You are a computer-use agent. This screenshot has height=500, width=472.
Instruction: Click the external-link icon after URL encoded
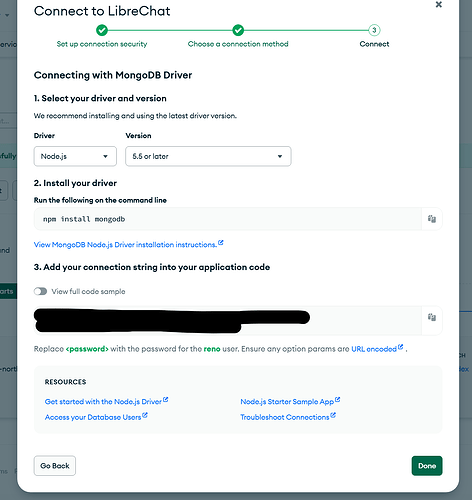tap(401, 347)
